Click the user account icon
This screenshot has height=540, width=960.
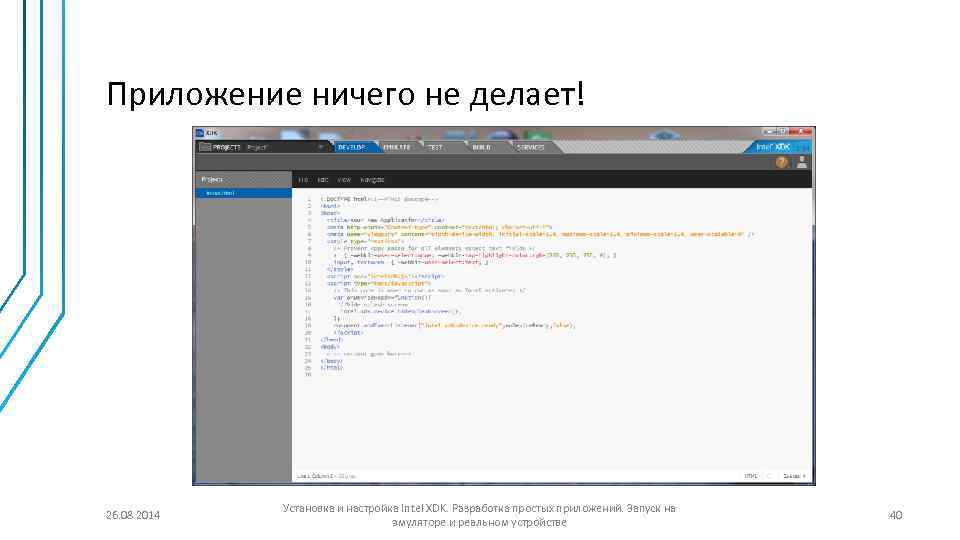[801, 162]
